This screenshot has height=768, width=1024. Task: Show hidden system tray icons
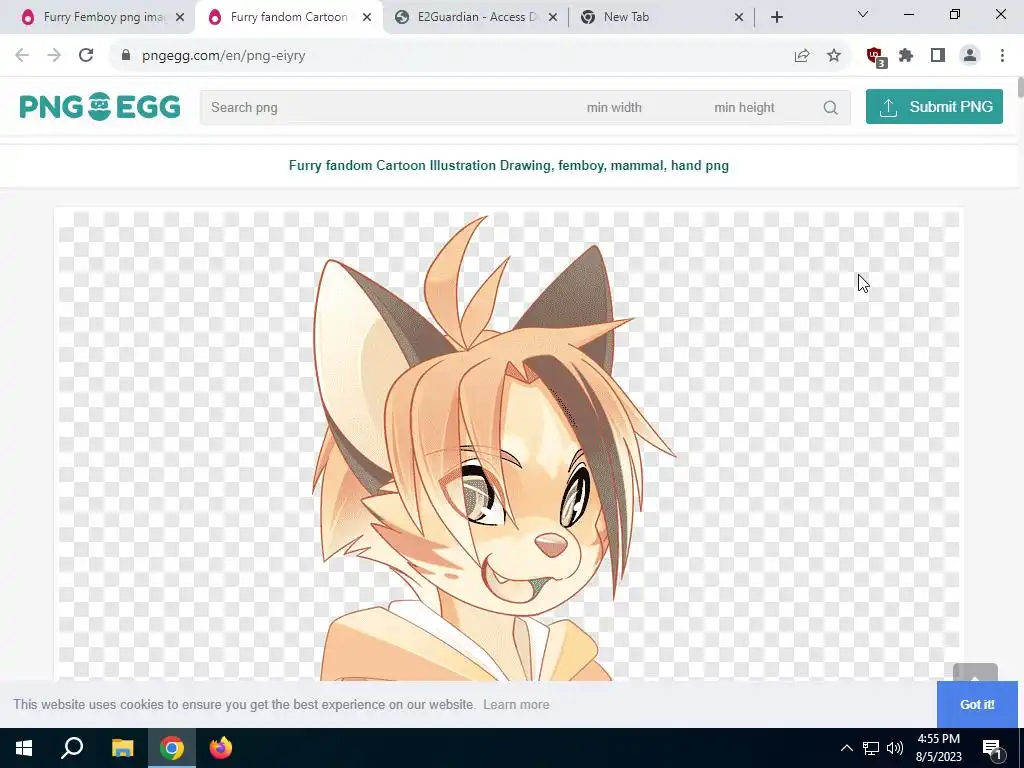point(846,748)
